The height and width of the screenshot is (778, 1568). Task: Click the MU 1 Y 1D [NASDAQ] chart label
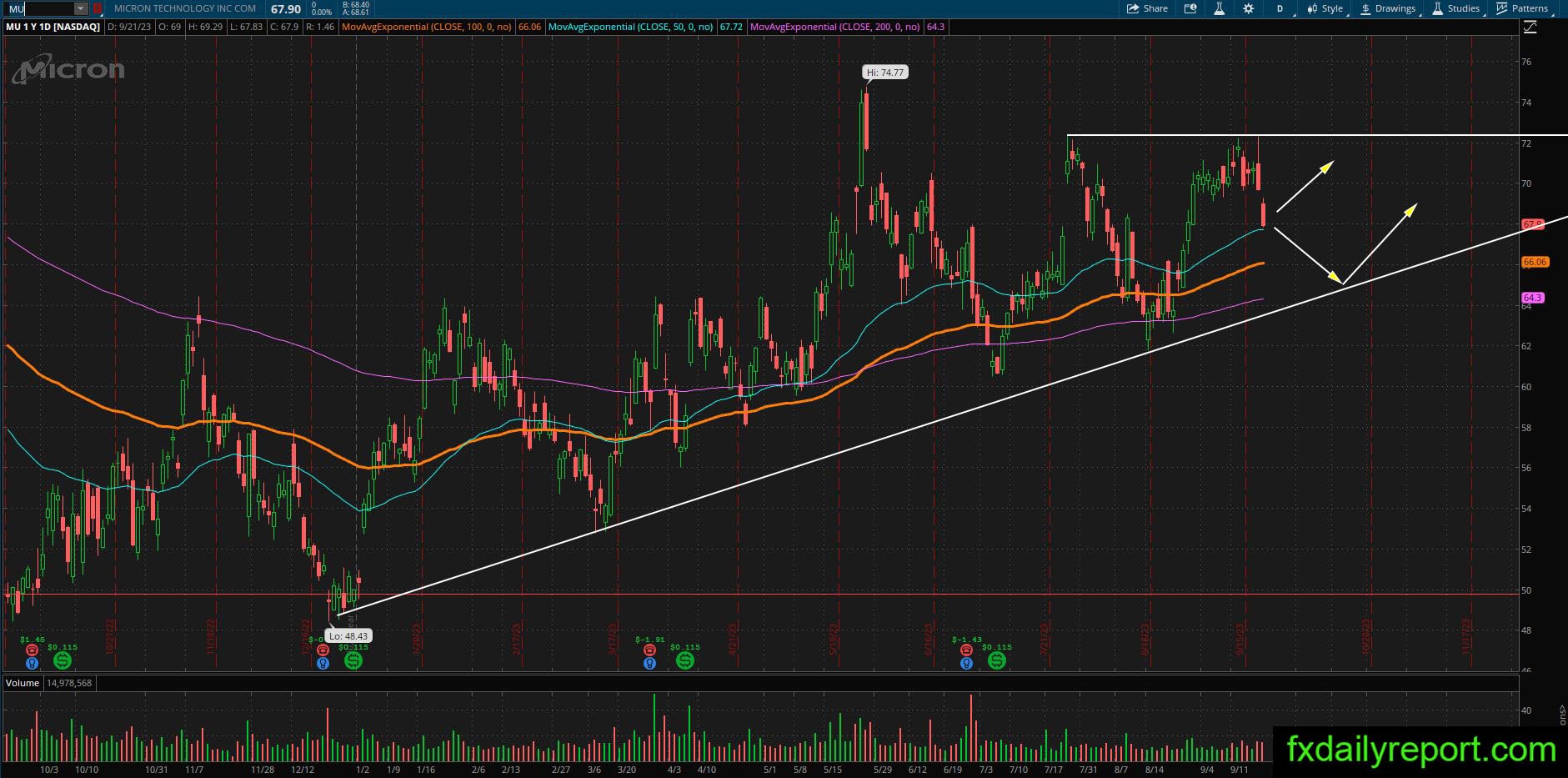(53, 27)
